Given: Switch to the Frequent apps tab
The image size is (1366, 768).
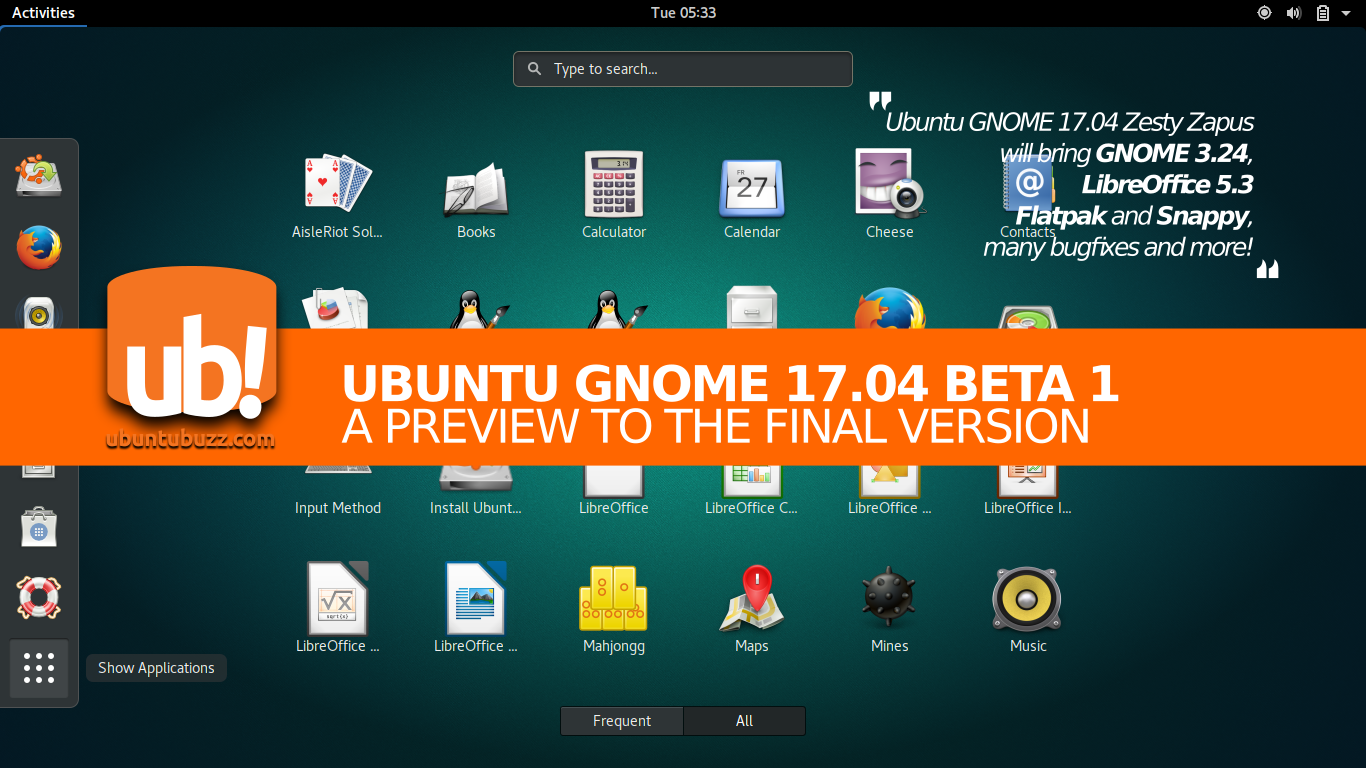Looking at the screenshot, I should (622, 721).
